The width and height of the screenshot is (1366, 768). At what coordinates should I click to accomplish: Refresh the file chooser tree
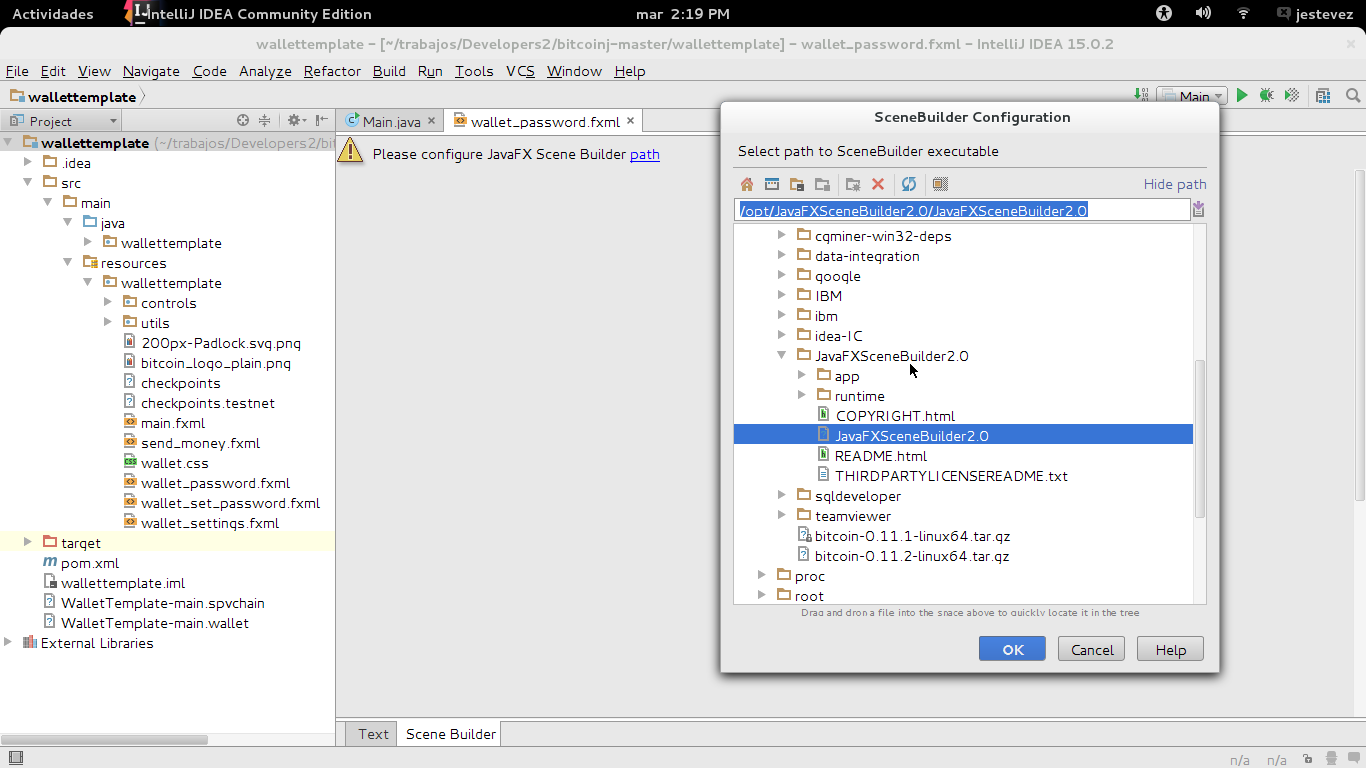pos(909,184)
